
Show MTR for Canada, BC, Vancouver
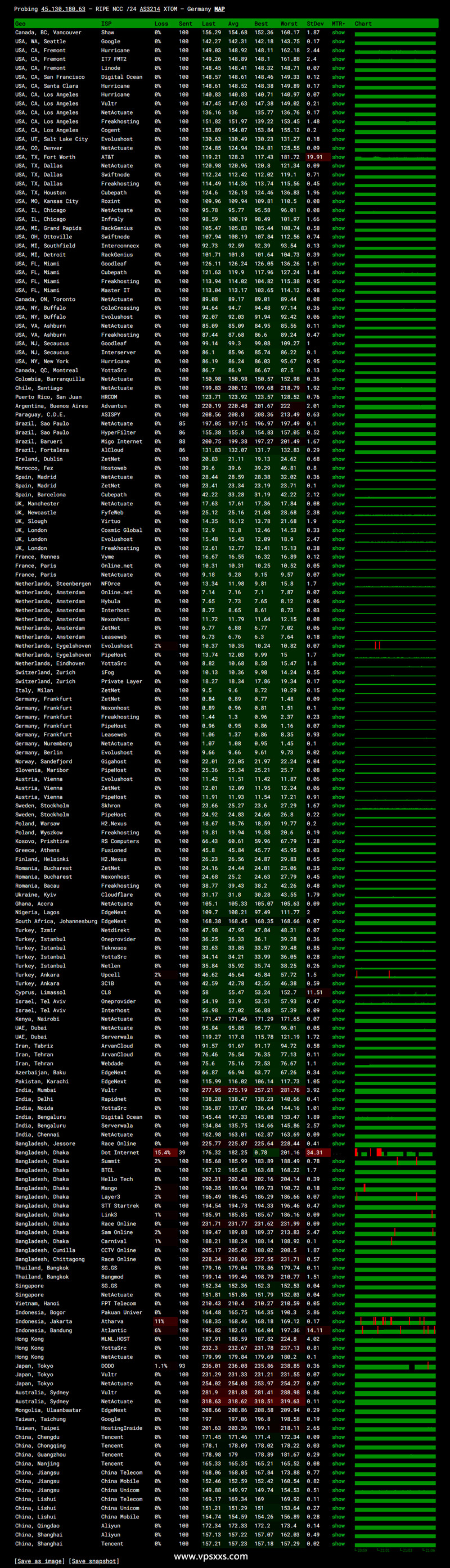338,33
